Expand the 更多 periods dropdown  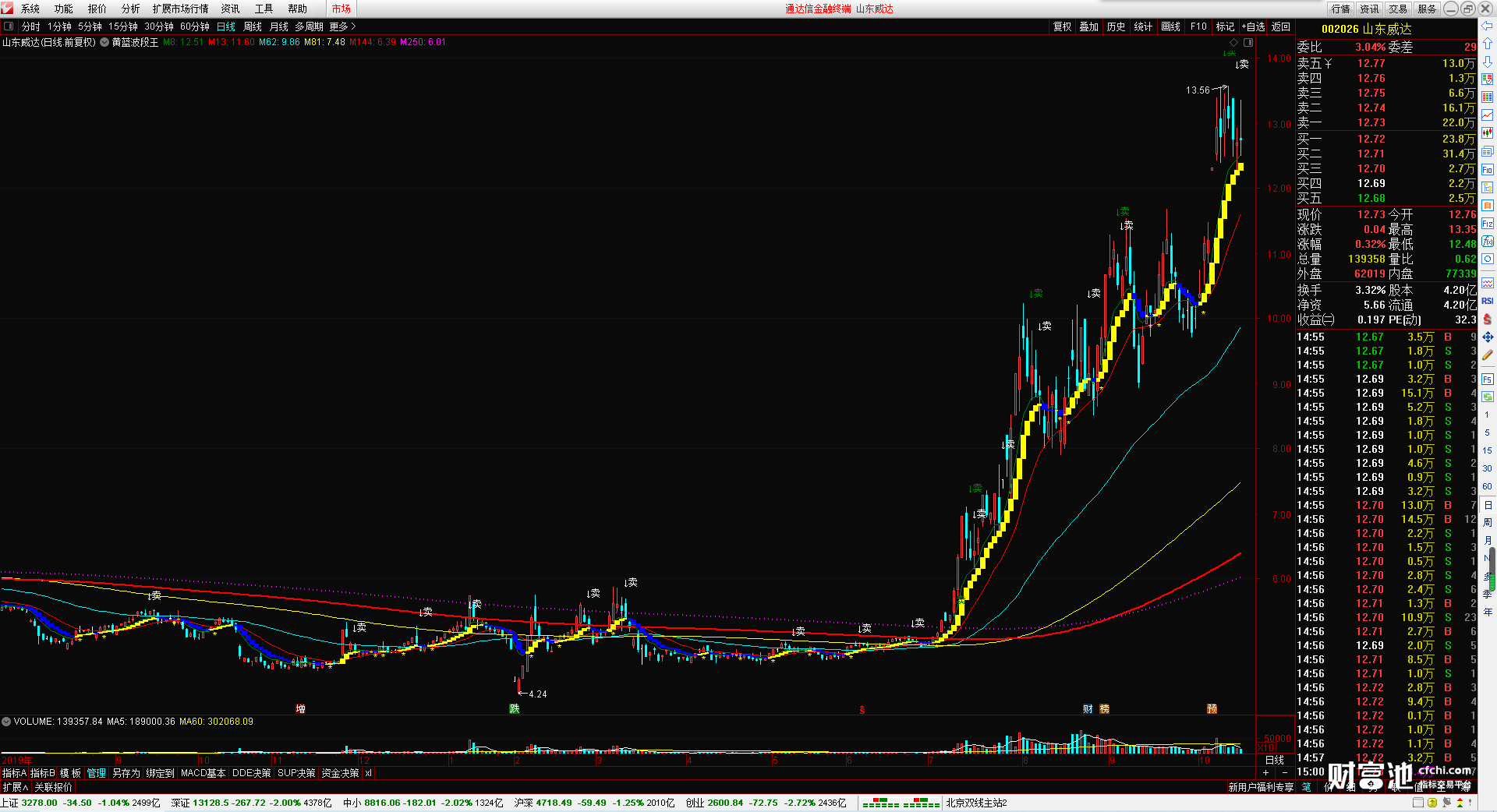point(342,26)
